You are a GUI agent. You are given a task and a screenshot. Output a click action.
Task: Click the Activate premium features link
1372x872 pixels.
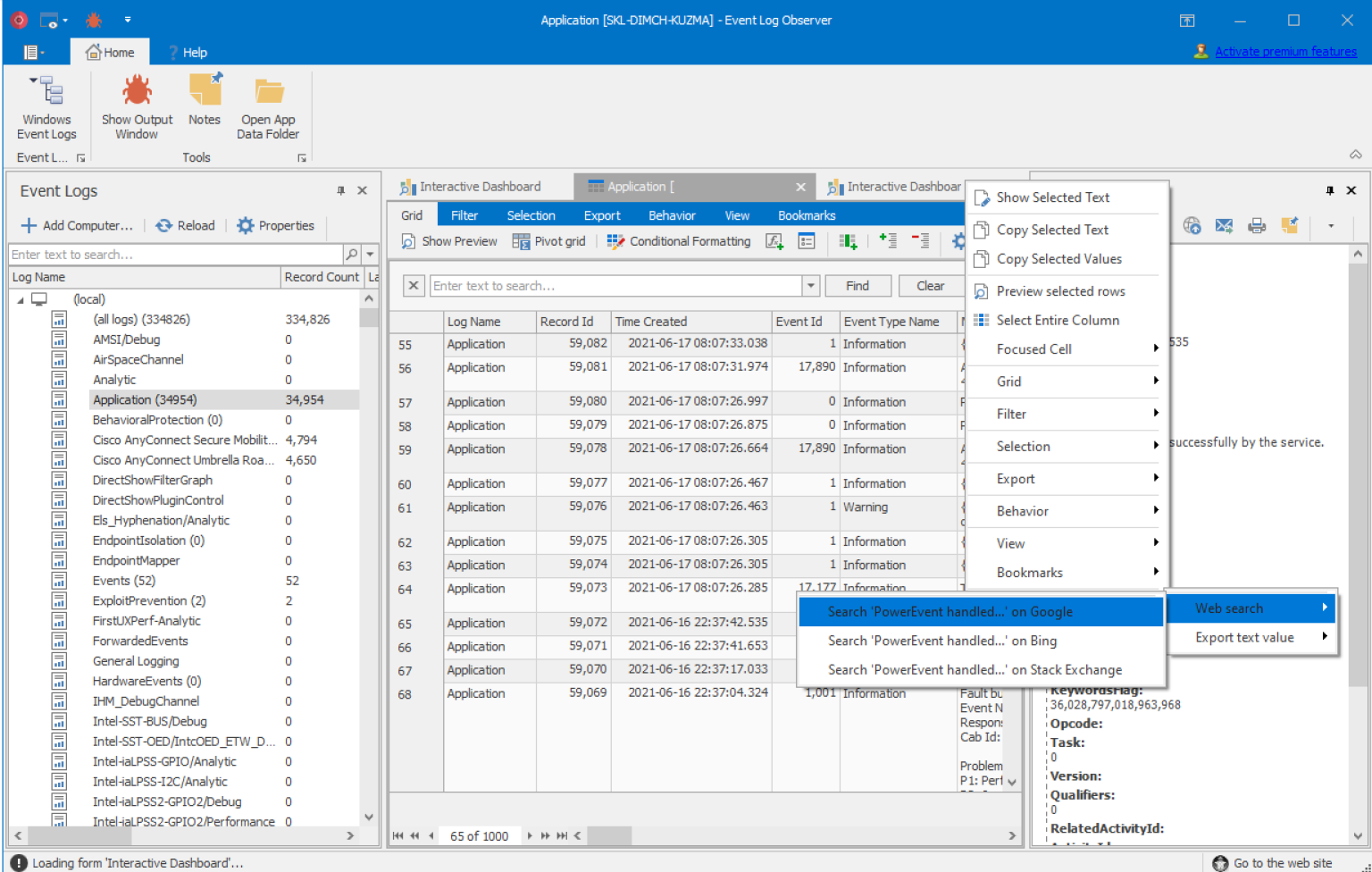pyautogui.click(x=1286, y=51)
